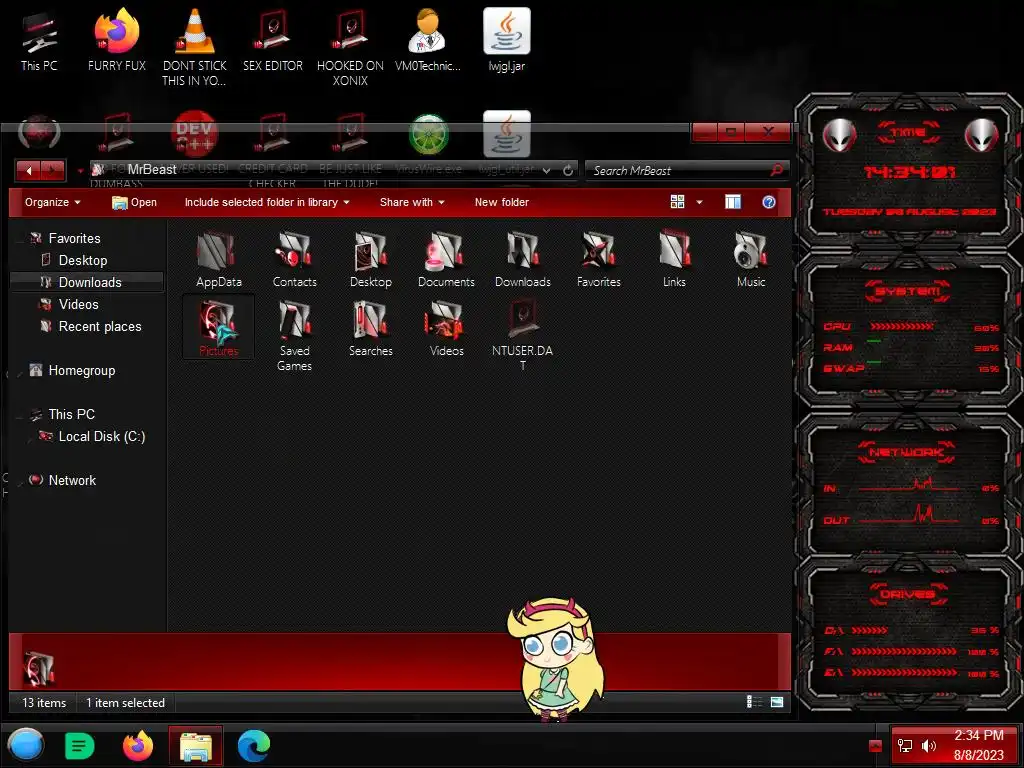Click the selected folder thumbnail in details pane

39,668
